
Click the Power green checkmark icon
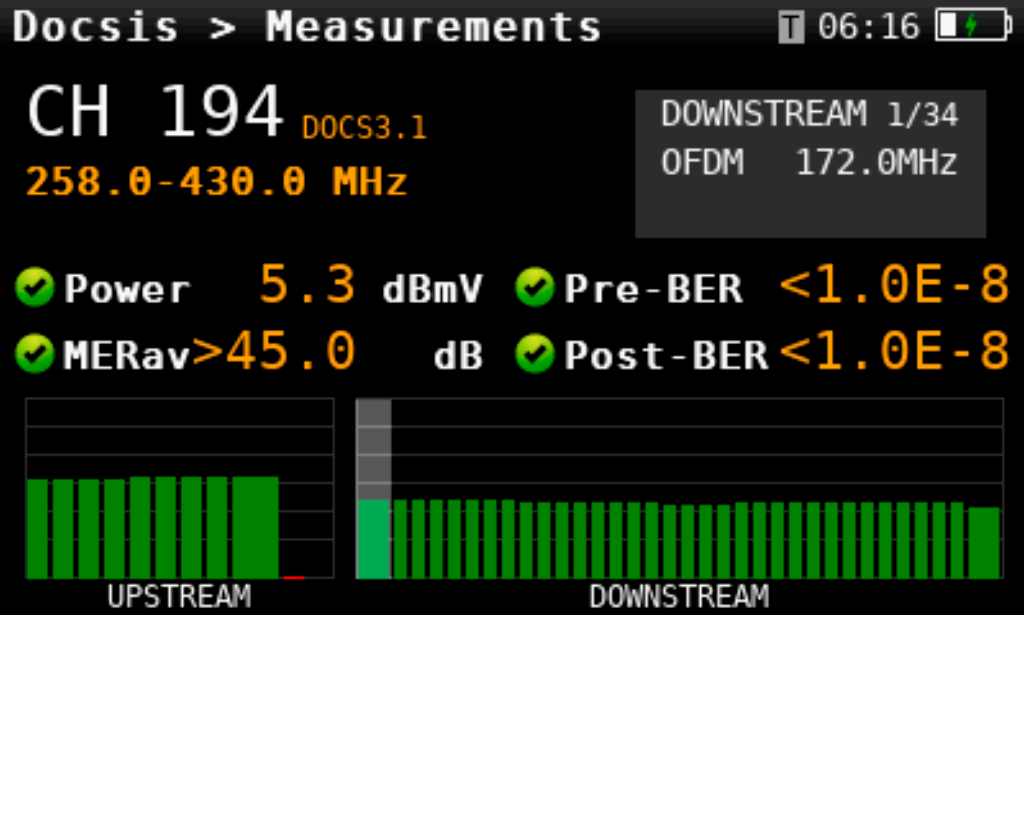click(35, 289)
